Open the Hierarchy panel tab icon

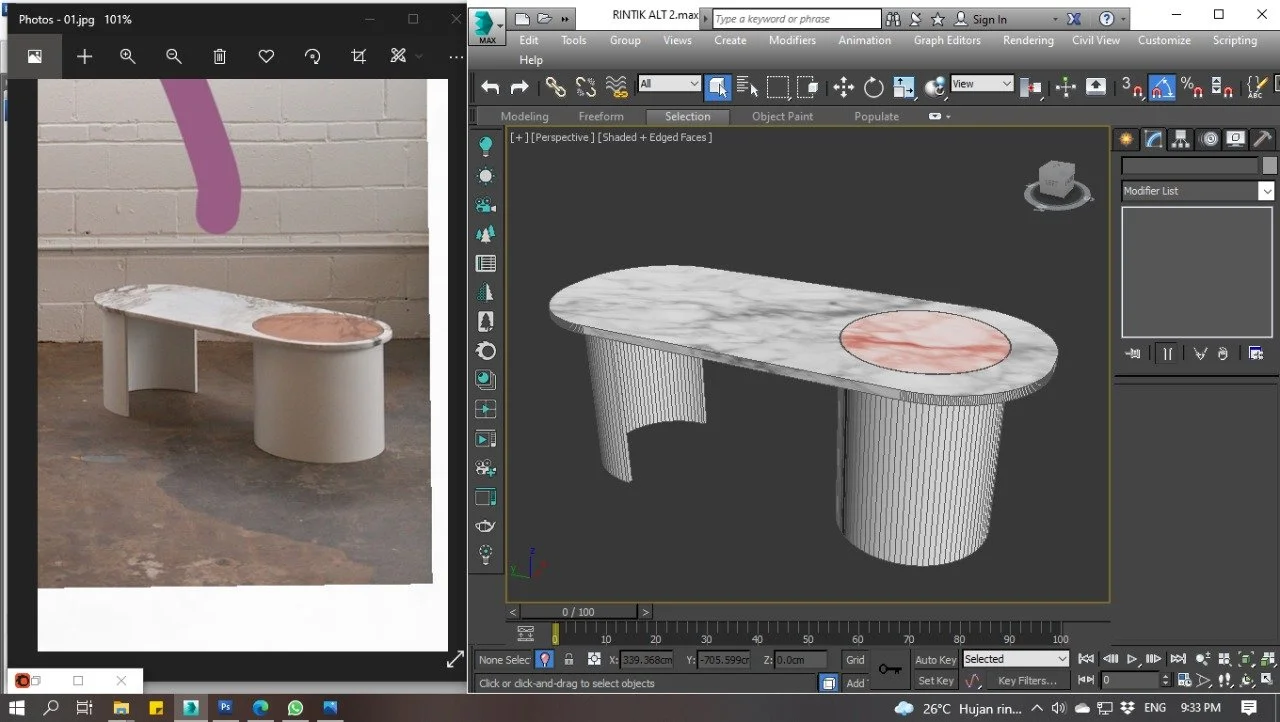tap(1181, 139)
